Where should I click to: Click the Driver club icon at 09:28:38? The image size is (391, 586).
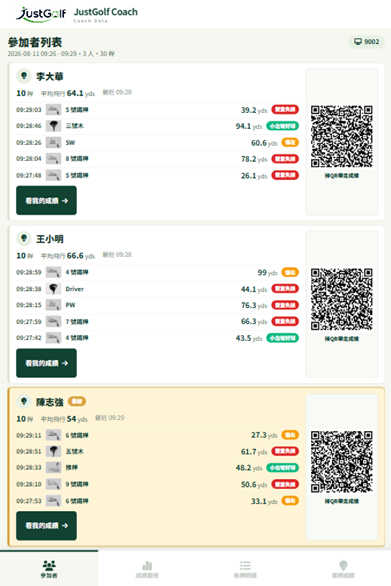point(53,289)
